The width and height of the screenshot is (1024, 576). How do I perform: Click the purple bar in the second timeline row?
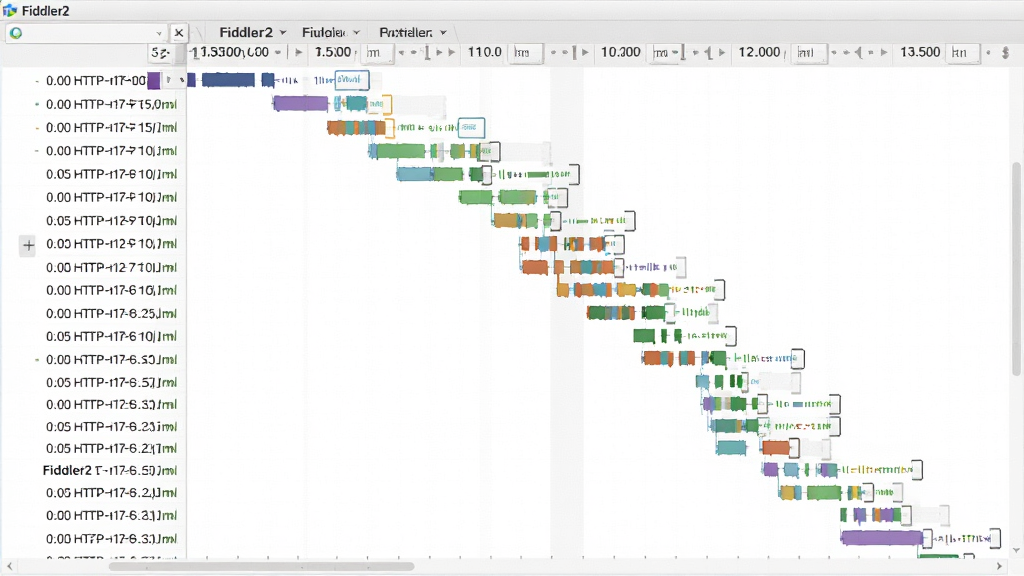pos(300,103)
